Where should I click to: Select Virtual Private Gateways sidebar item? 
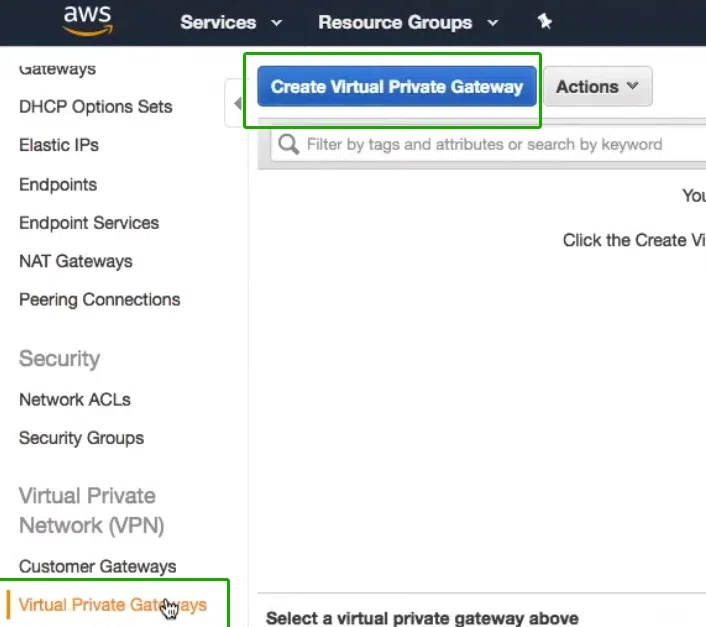tap(113, 605)
